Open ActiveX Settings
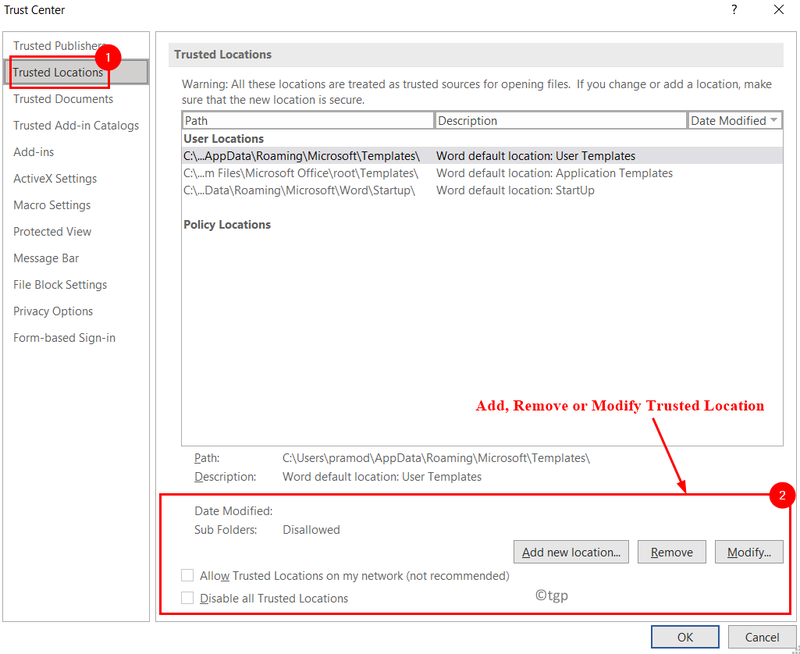Image resolution: width=800 pixels, height=654 pixels. [55, 179]
